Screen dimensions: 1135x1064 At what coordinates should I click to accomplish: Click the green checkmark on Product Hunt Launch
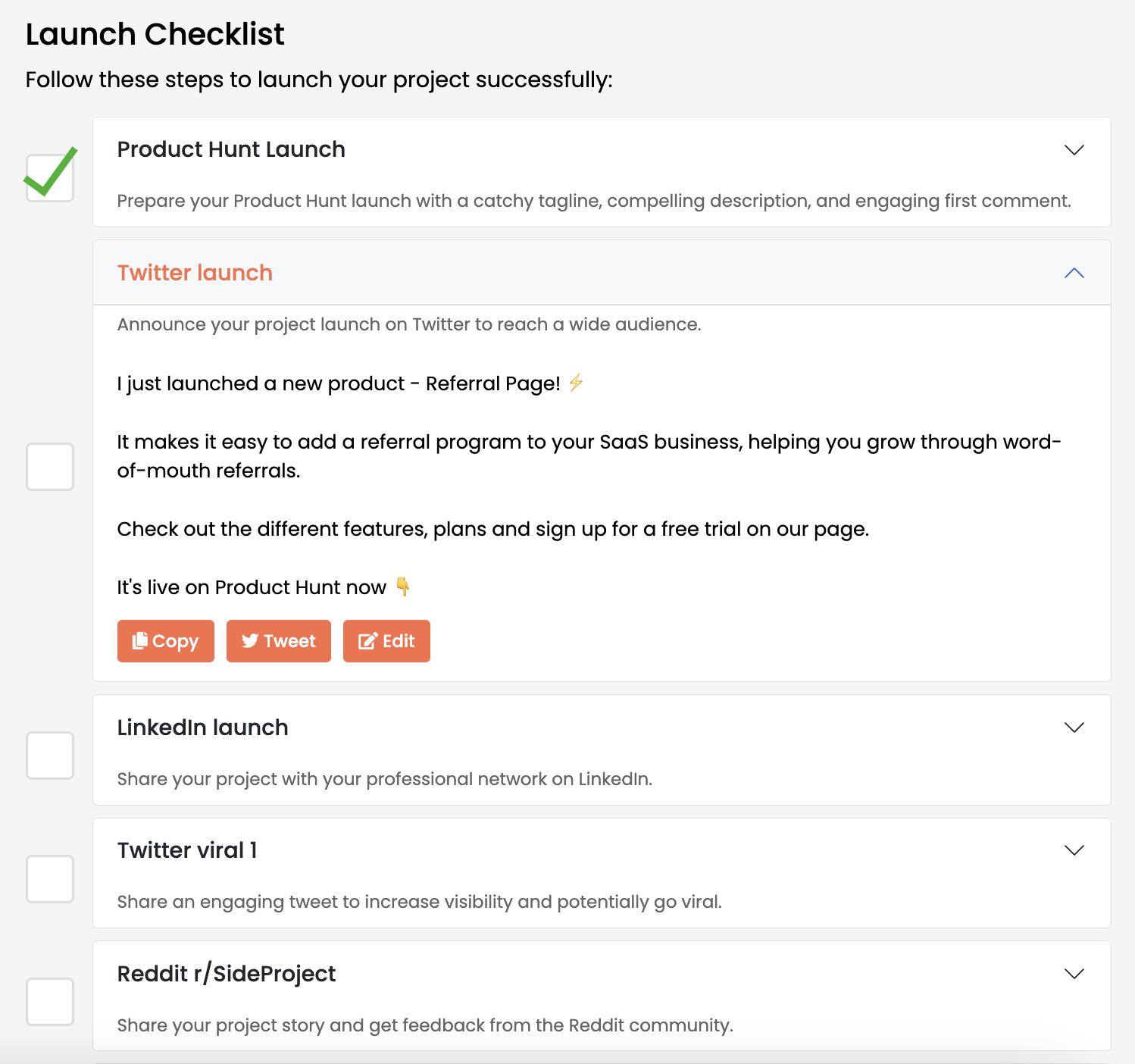click(51, 171)
